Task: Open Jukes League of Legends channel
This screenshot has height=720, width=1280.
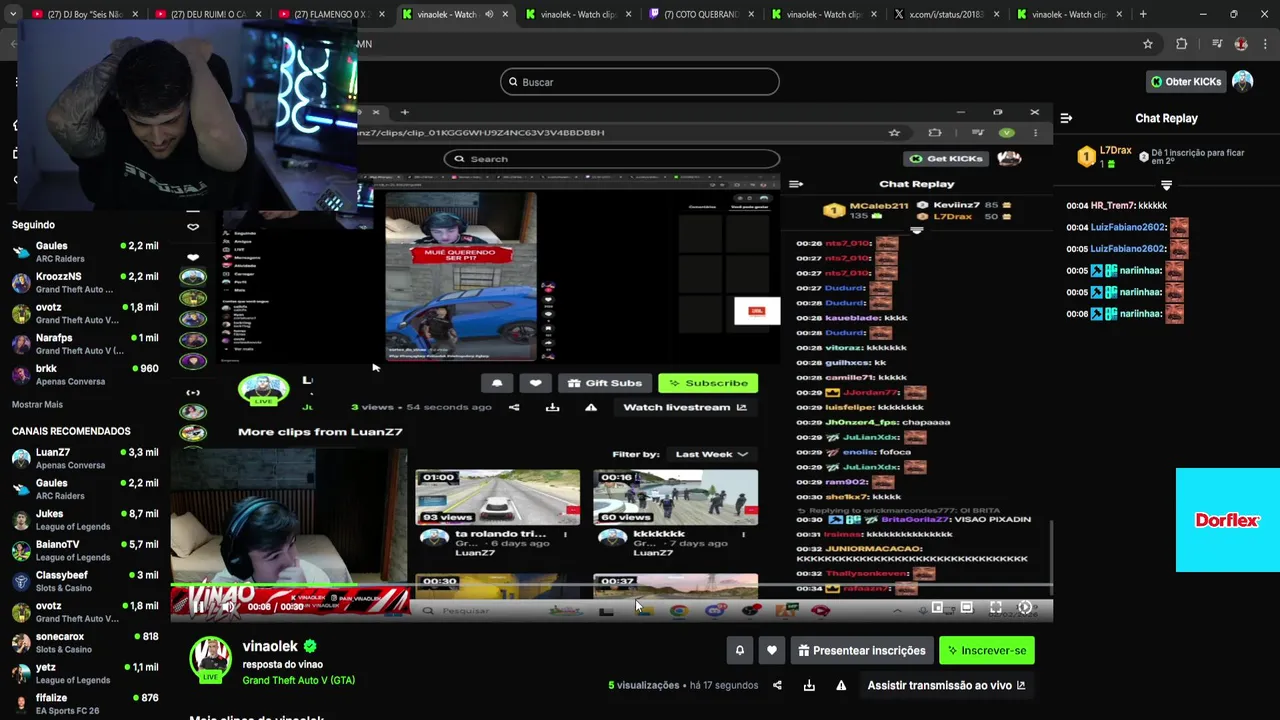Action: click(x=85, y=520)
